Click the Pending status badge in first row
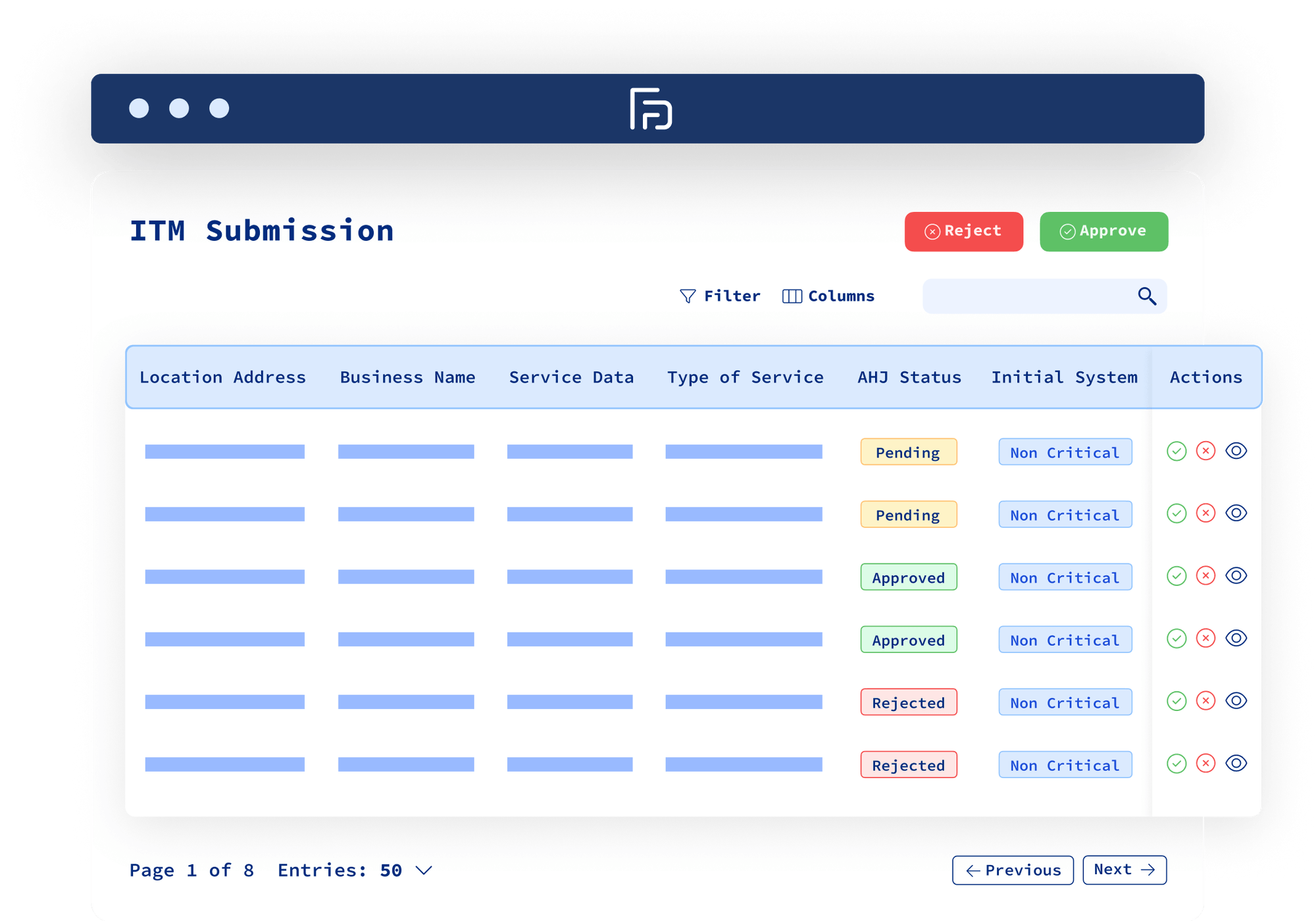The width and height of the screenshot is (1316, 921). [x=908, y=452]
